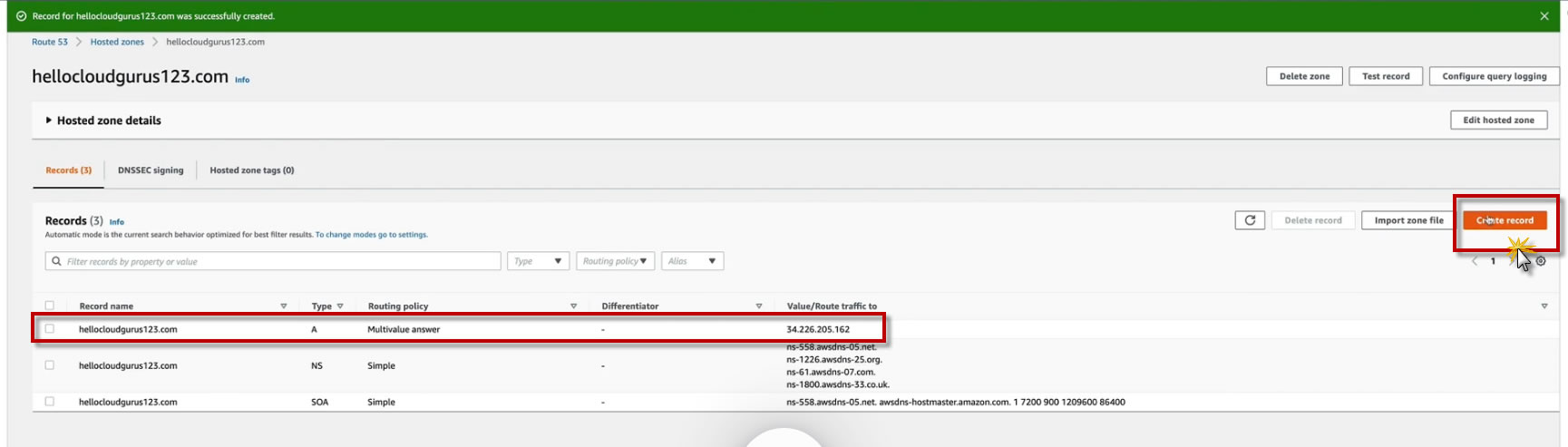Click the Delete record button
This screenshot has height=447, width=1568.
[1313, 220]
